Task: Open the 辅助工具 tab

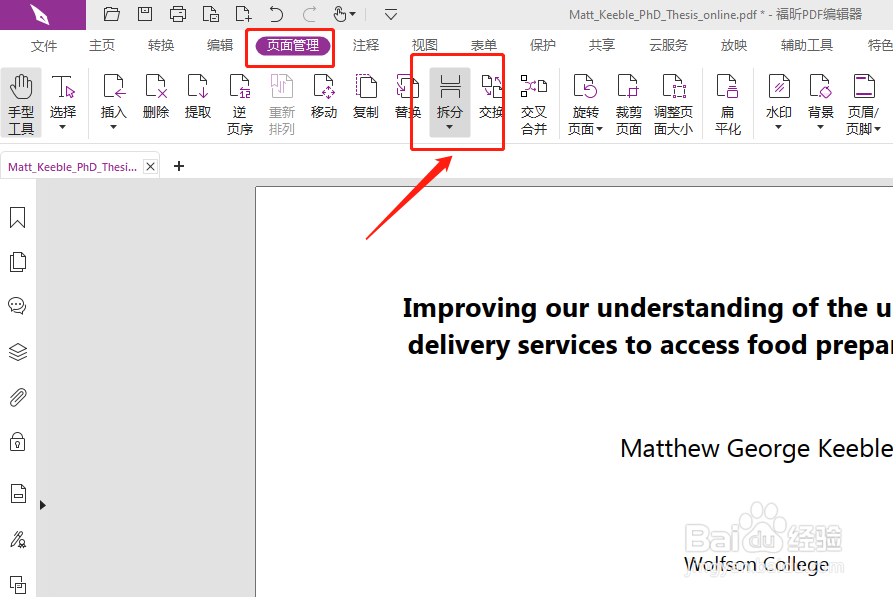Action: [807, 46]
